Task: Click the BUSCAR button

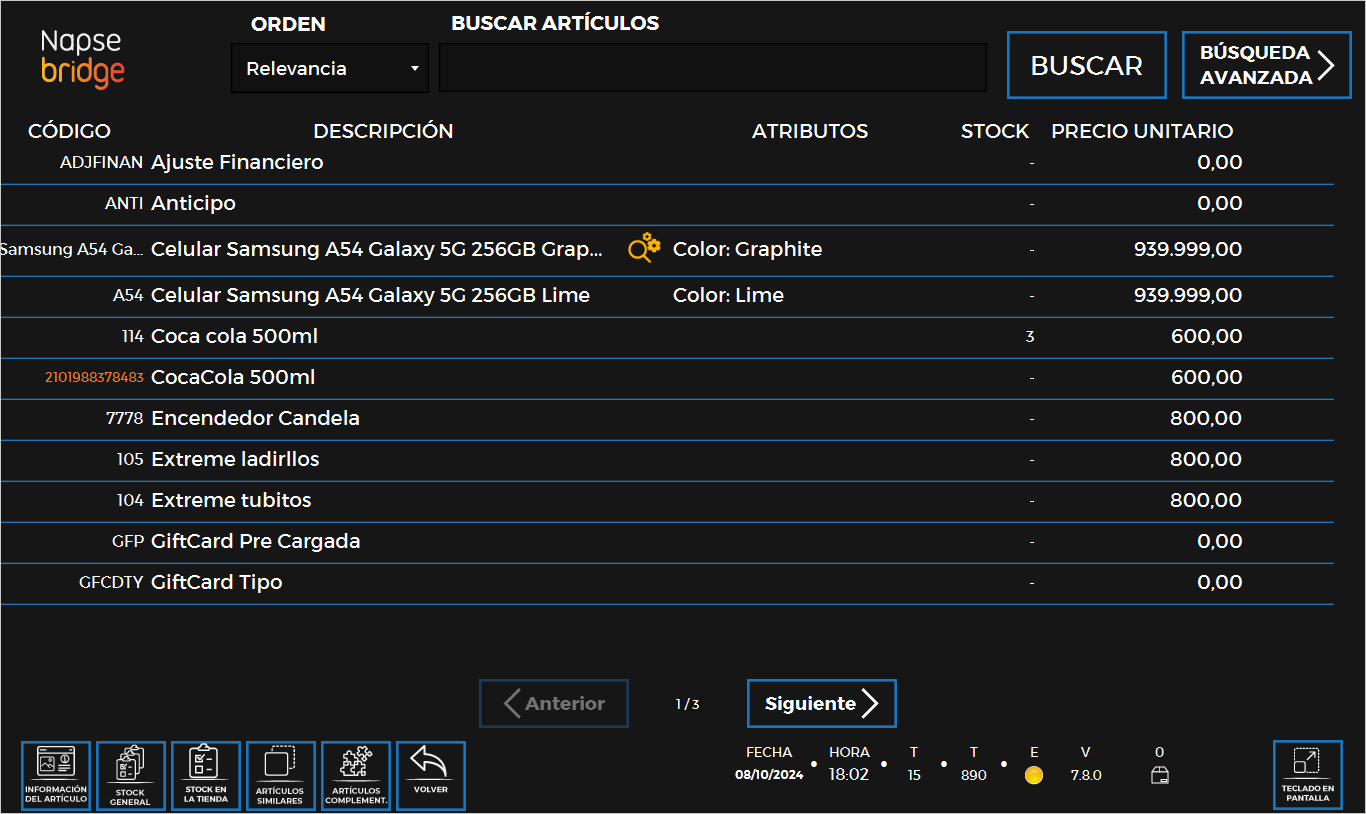Action: (x=1087, y=65)
